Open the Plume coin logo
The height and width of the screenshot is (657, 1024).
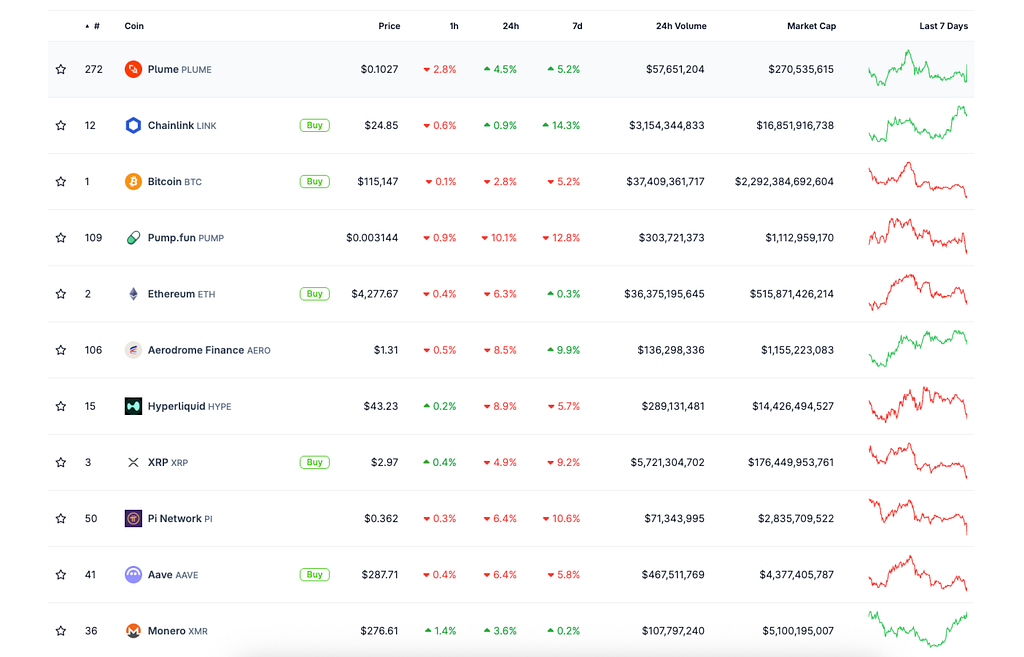pos(133,69)
